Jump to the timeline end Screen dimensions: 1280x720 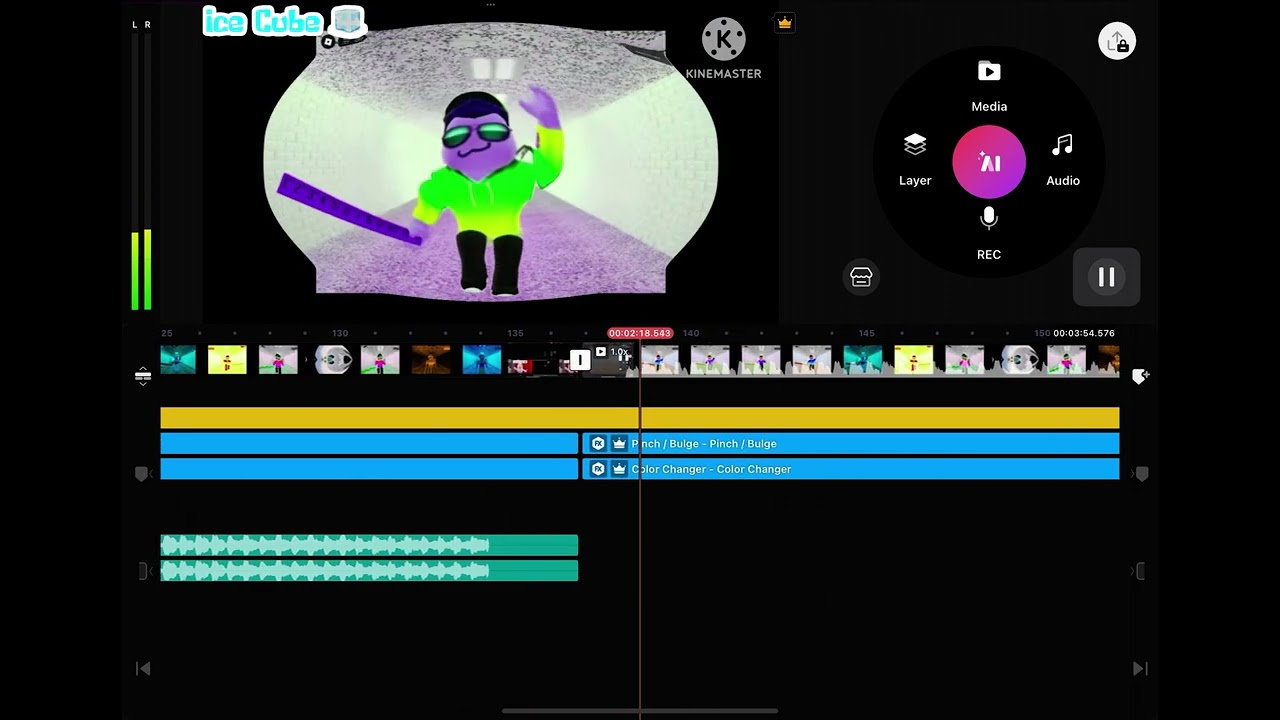click(1140, 668)
